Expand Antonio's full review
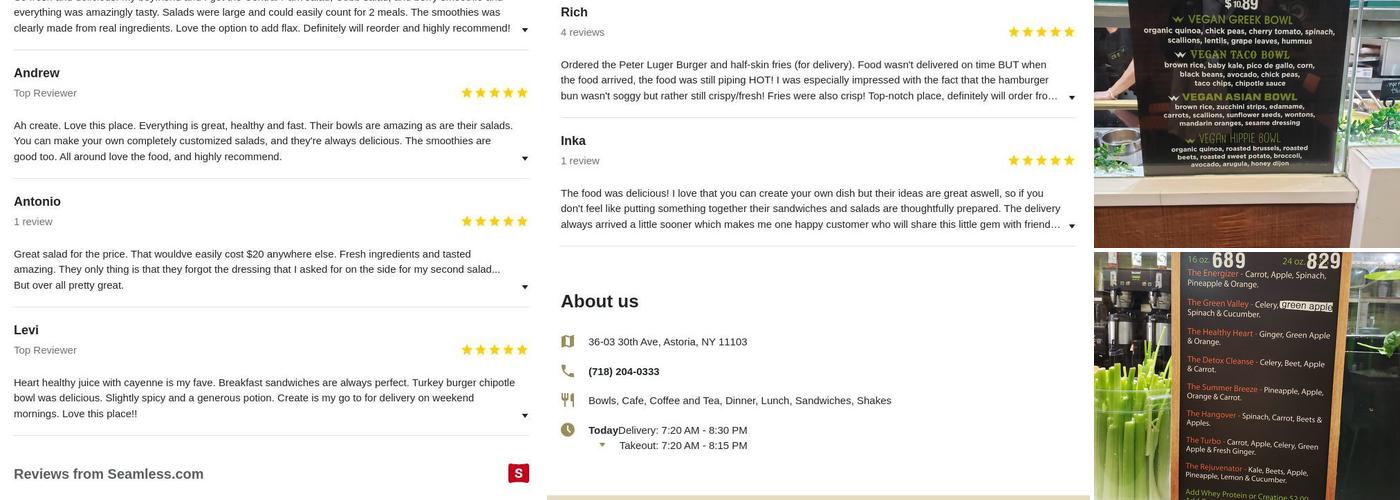Image resolution: width=1400 pixels, height=500 pixels. pyautogui.click(x=525, y=287)
